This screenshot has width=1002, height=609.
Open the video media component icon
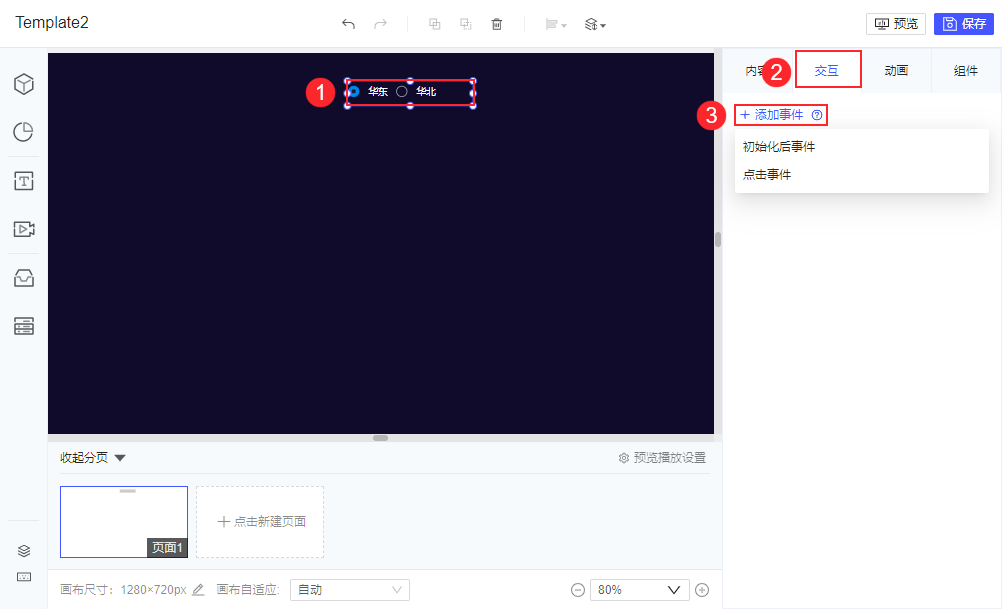[x=24, y=229]
